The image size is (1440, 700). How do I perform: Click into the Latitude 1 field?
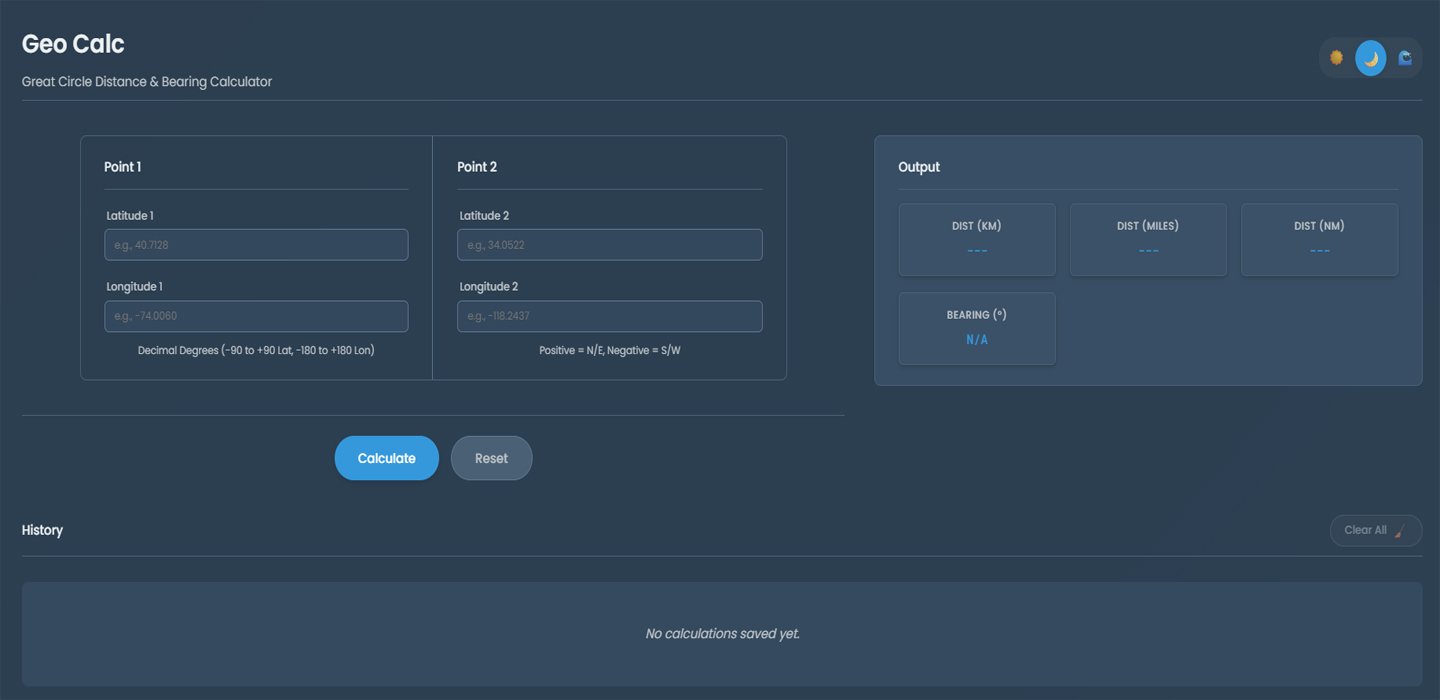click(x=256, y=245)
